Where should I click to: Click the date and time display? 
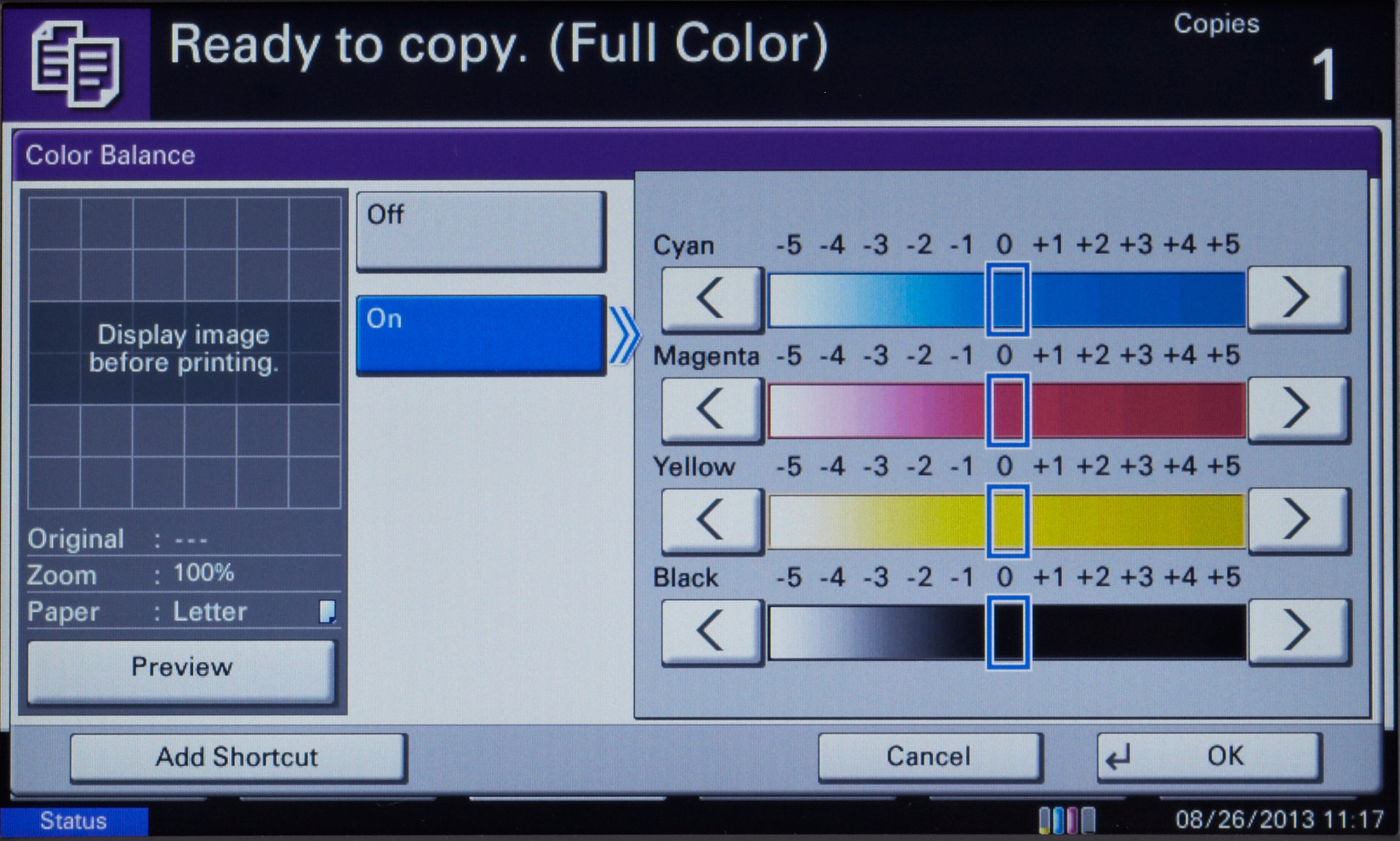1279,821
